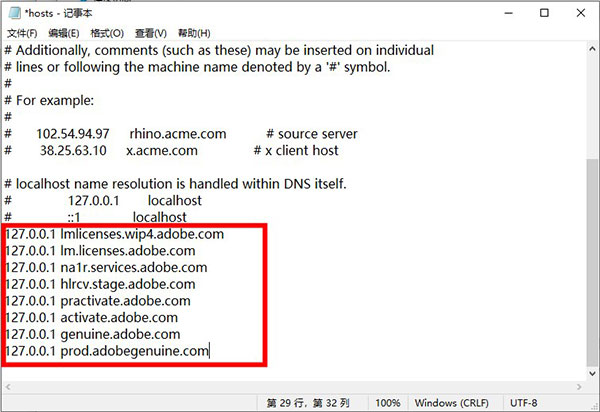Open the 帮助(H) menu

click(194, 33)
